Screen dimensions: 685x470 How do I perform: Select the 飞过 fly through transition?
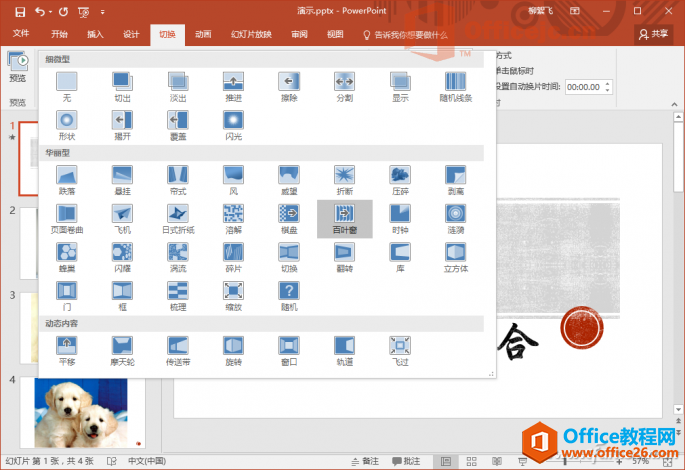[x=400, y=351]
